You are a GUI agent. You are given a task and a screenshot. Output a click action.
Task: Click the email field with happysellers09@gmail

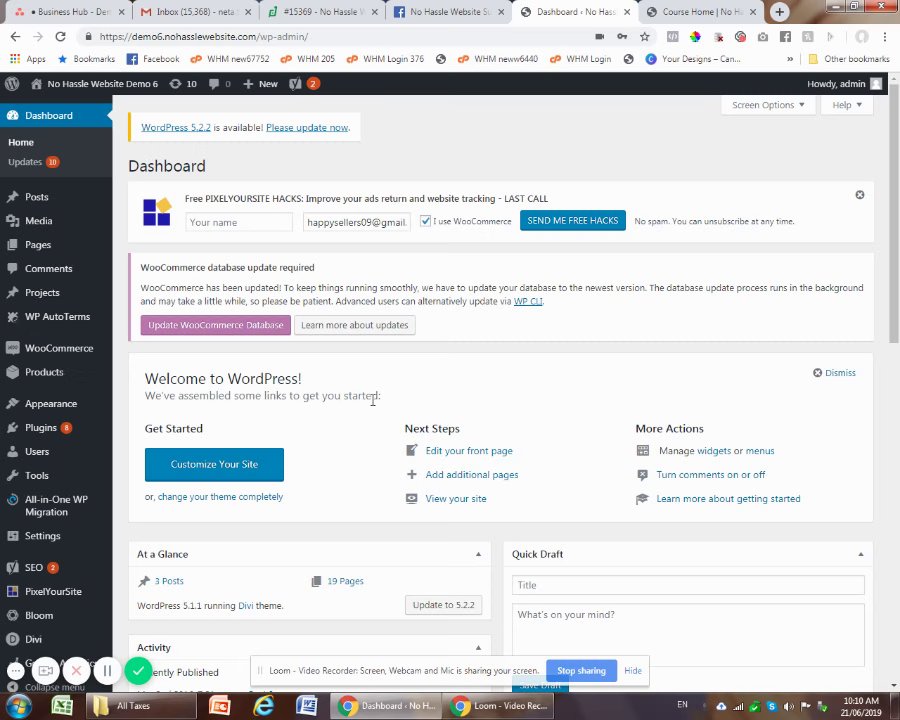point(356,222)
